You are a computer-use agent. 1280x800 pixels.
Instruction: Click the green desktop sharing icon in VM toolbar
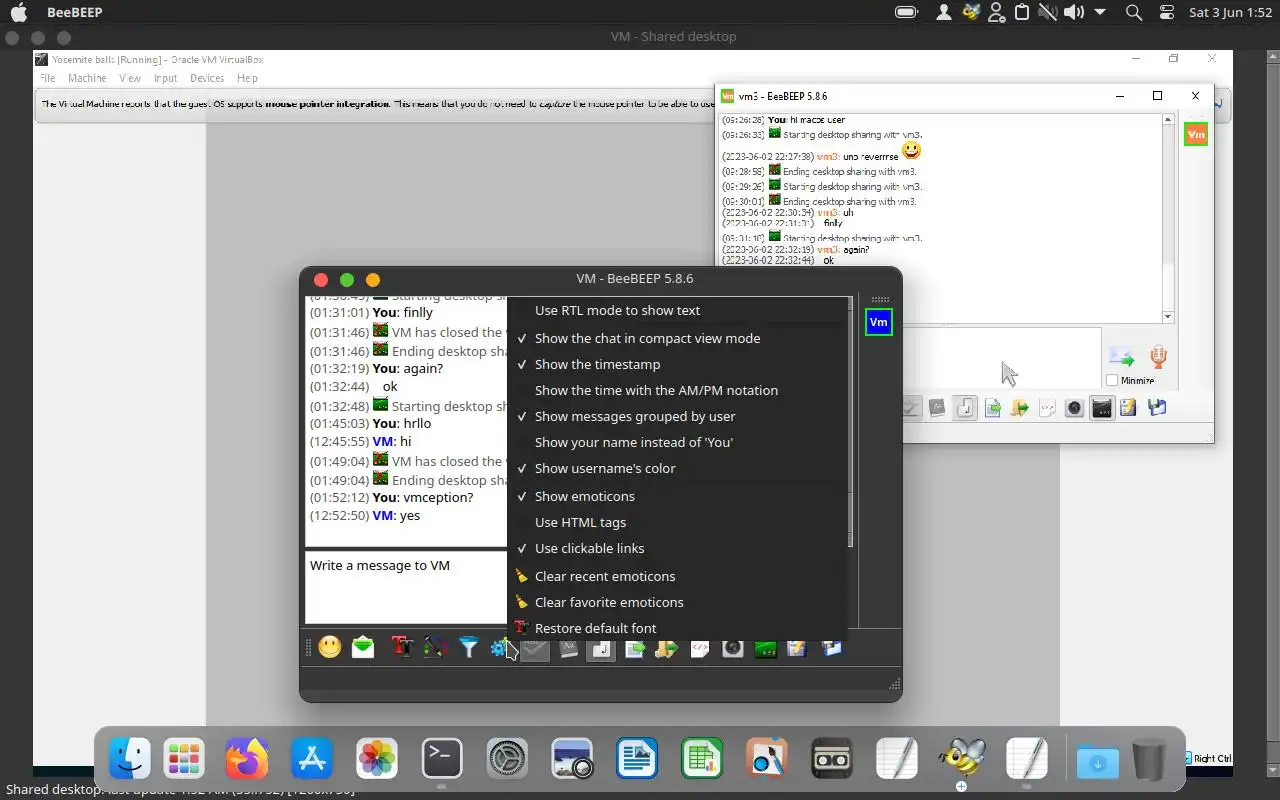tap(765, 649)
